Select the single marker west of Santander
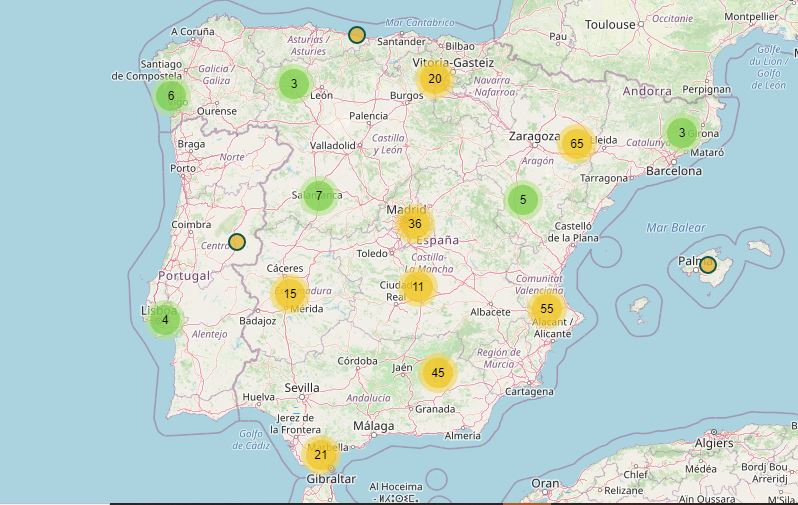The image size is (798, 505). coord(357,36)
